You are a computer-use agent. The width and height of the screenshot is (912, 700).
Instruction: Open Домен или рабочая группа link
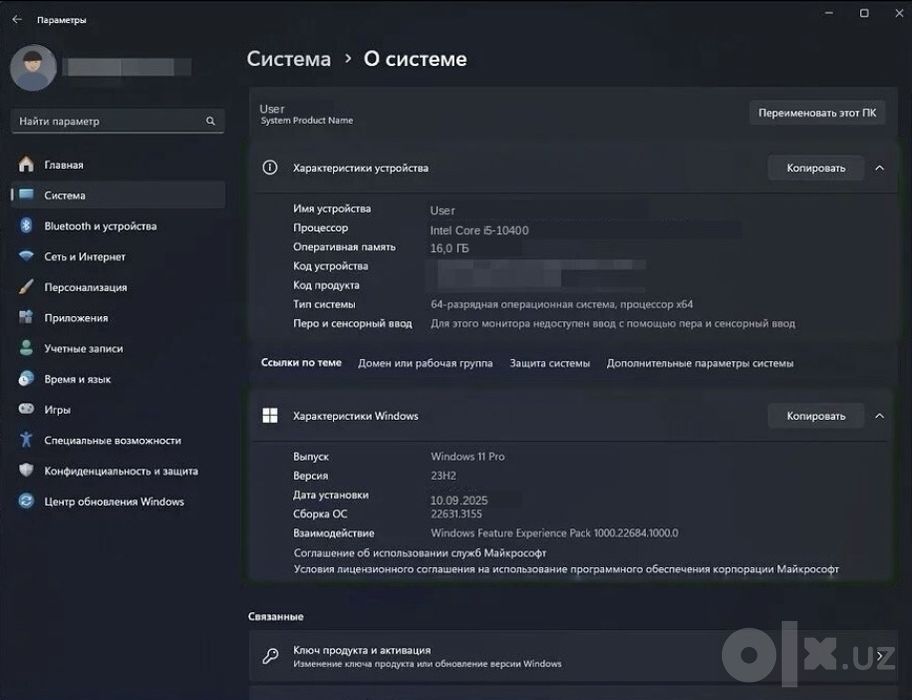coord(425,363)
